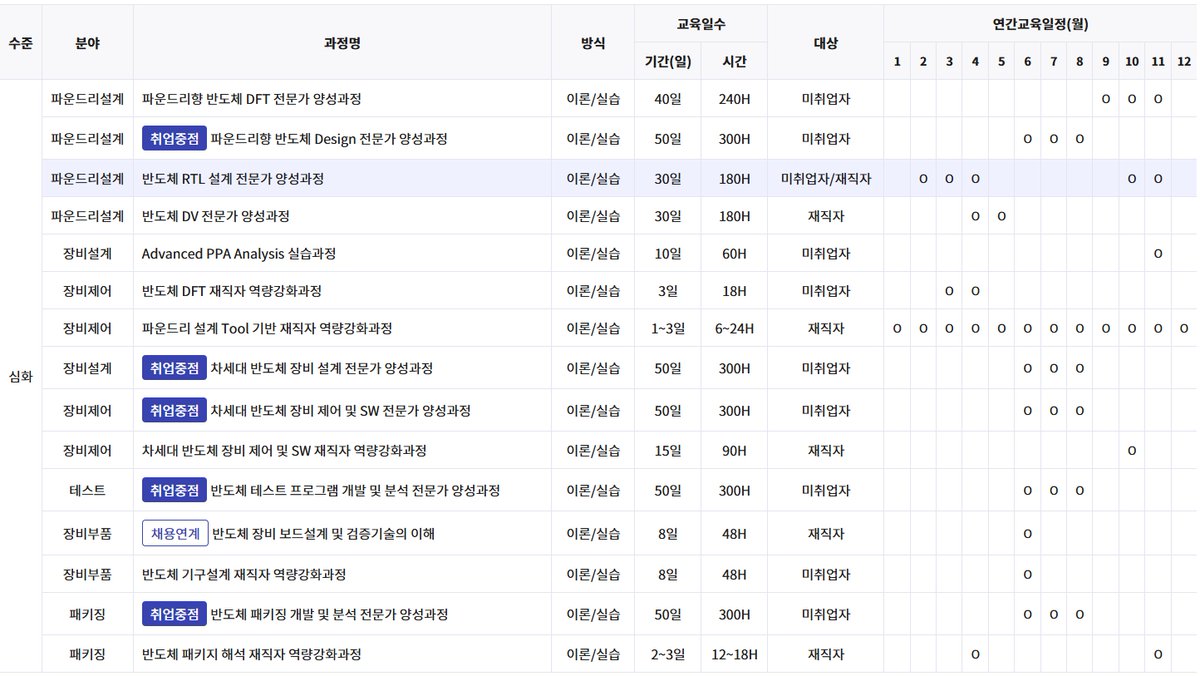Open 차세대 반도체 장비 제어 및 SW 재직자 역량강화과정
Viewport: 1200px width, 676px height.
coord(284,451)
